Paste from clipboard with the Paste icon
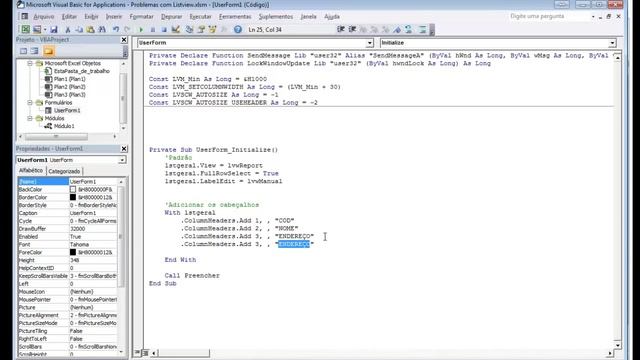Image resolution: width=640 pixels, height=360 pixels. coord(91,29)
